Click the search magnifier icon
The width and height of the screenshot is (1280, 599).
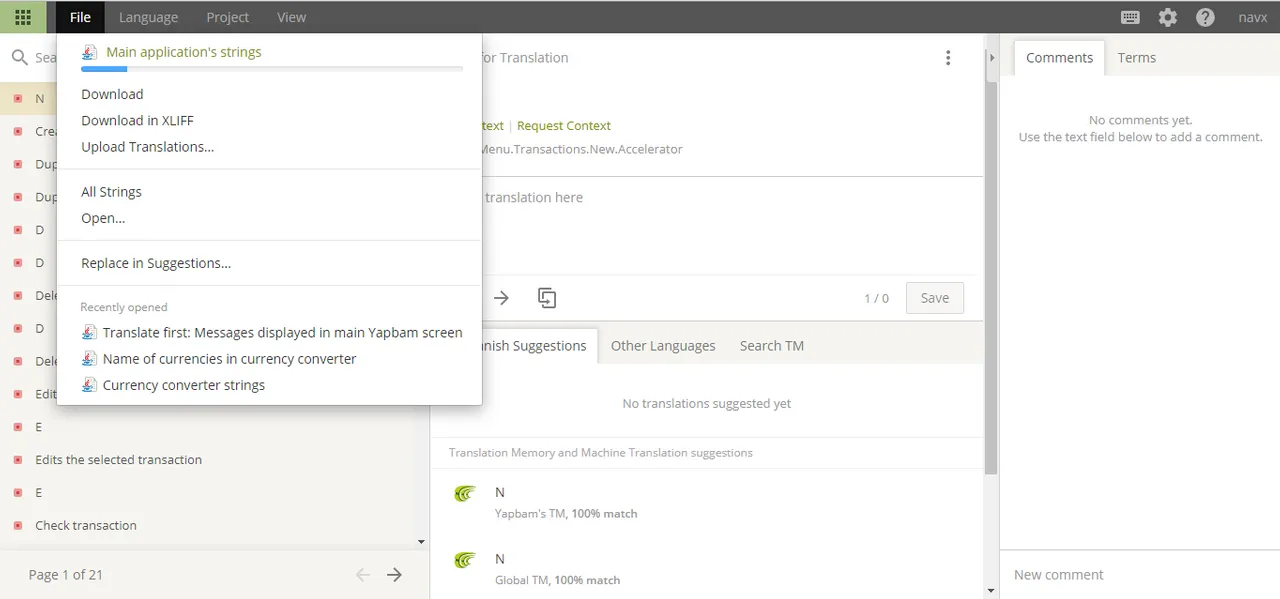tap(19, 58)
